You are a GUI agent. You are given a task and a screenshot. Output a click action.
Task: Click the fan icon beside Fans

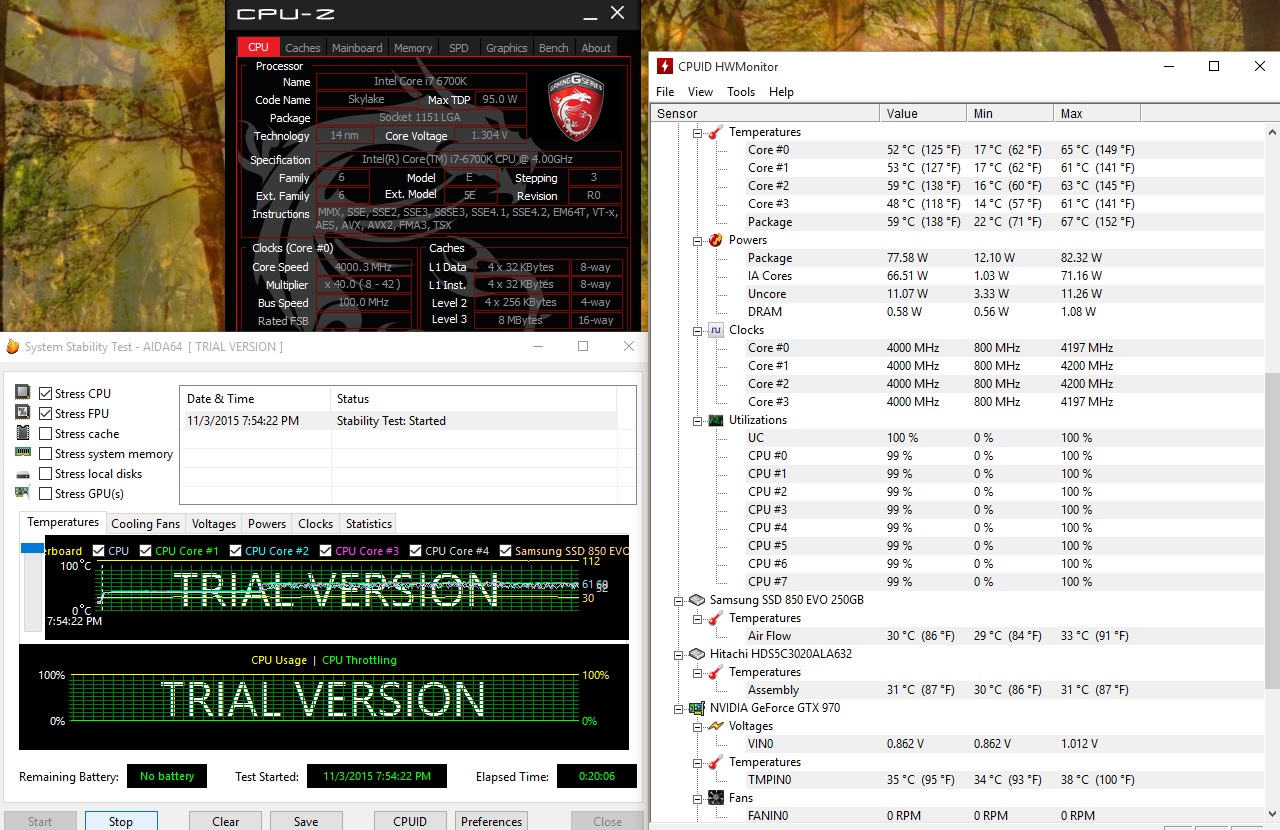click(715, 798)
